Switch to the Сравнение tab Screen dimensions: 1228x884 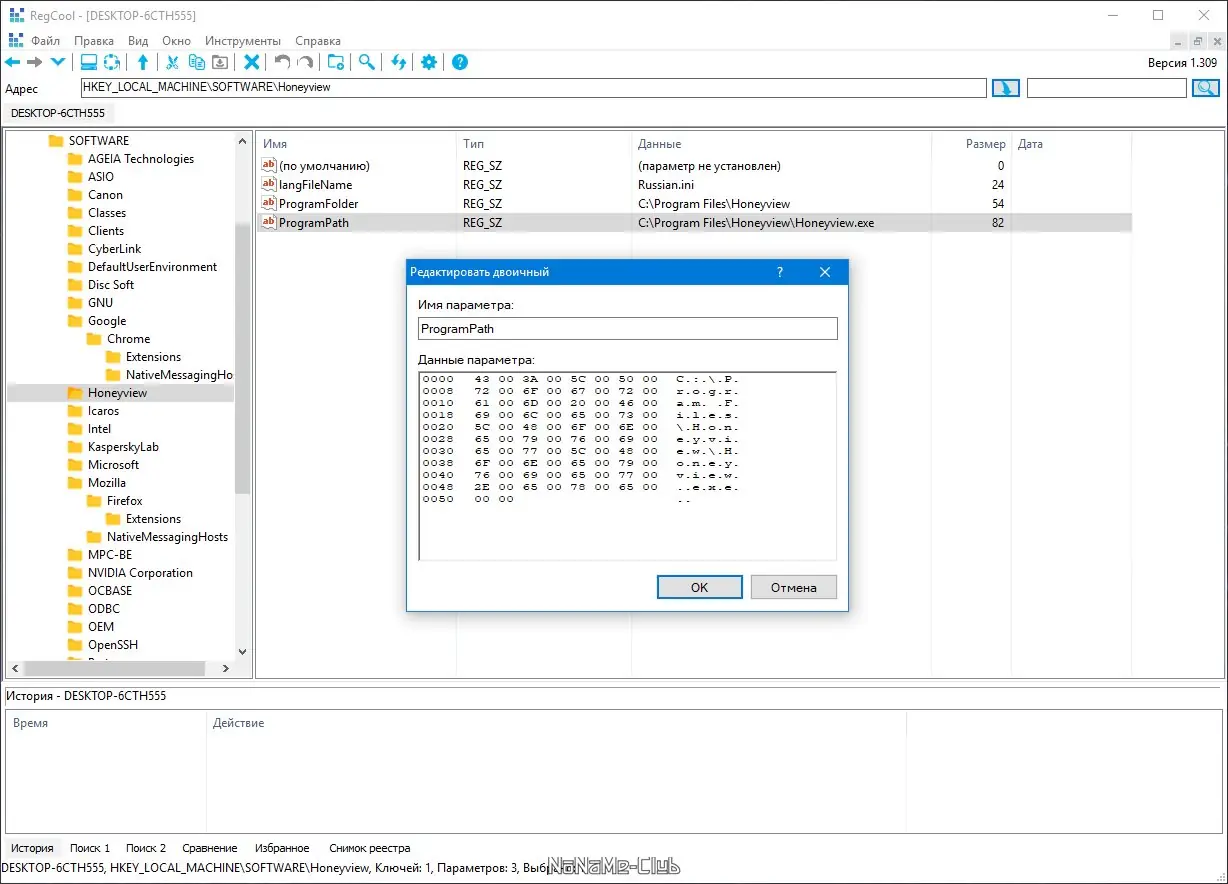tap(210, 848)
